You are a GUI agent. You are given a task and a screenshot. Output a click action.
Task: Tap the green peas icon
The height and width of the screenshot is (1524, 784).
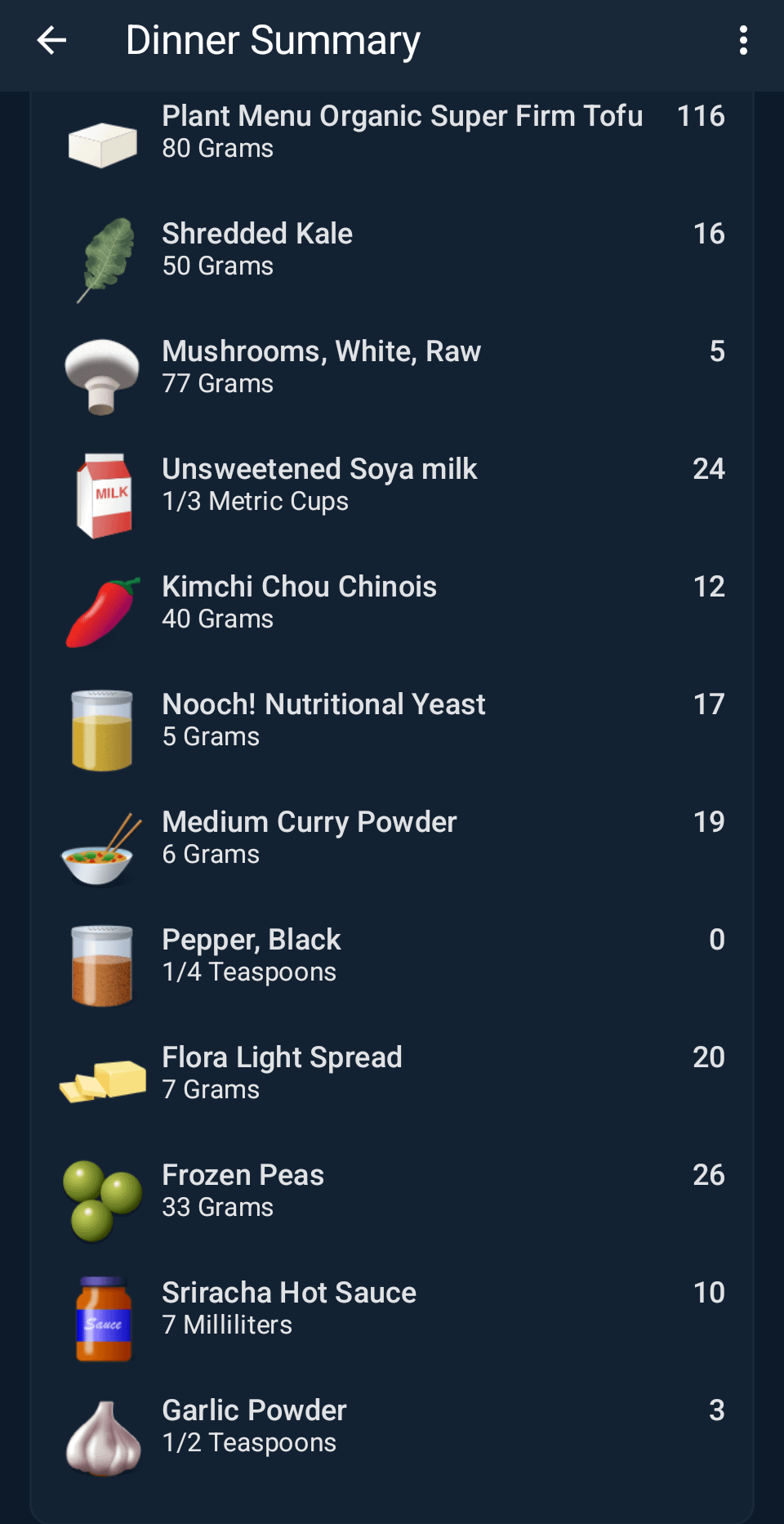coord(102,1200)
